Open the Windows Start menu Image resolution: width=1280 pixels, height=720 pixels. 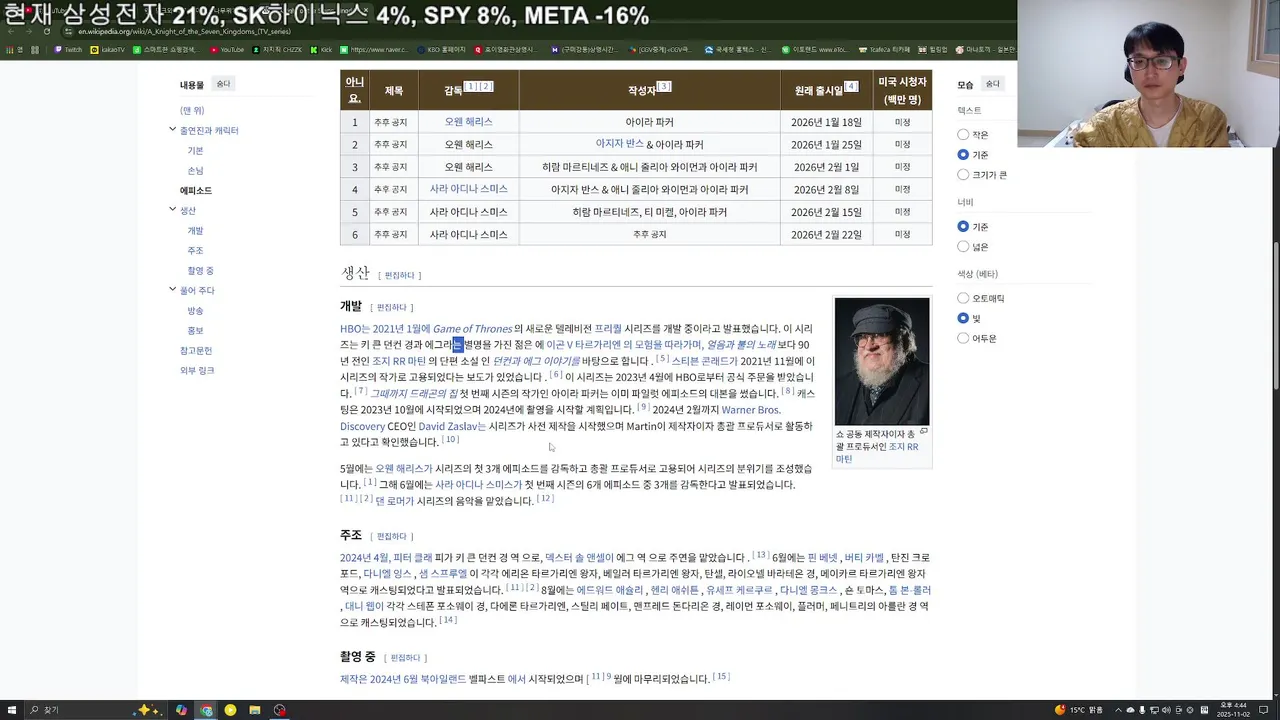pyautogui.click(x=11, y=710)
